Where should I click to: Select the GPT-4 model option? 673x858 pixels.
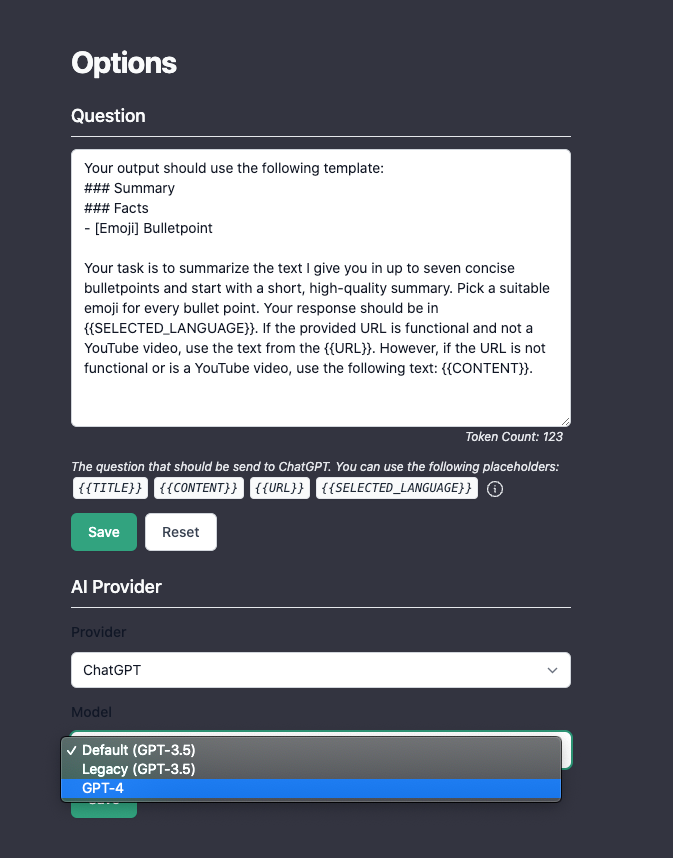click(x=103, y=789)
